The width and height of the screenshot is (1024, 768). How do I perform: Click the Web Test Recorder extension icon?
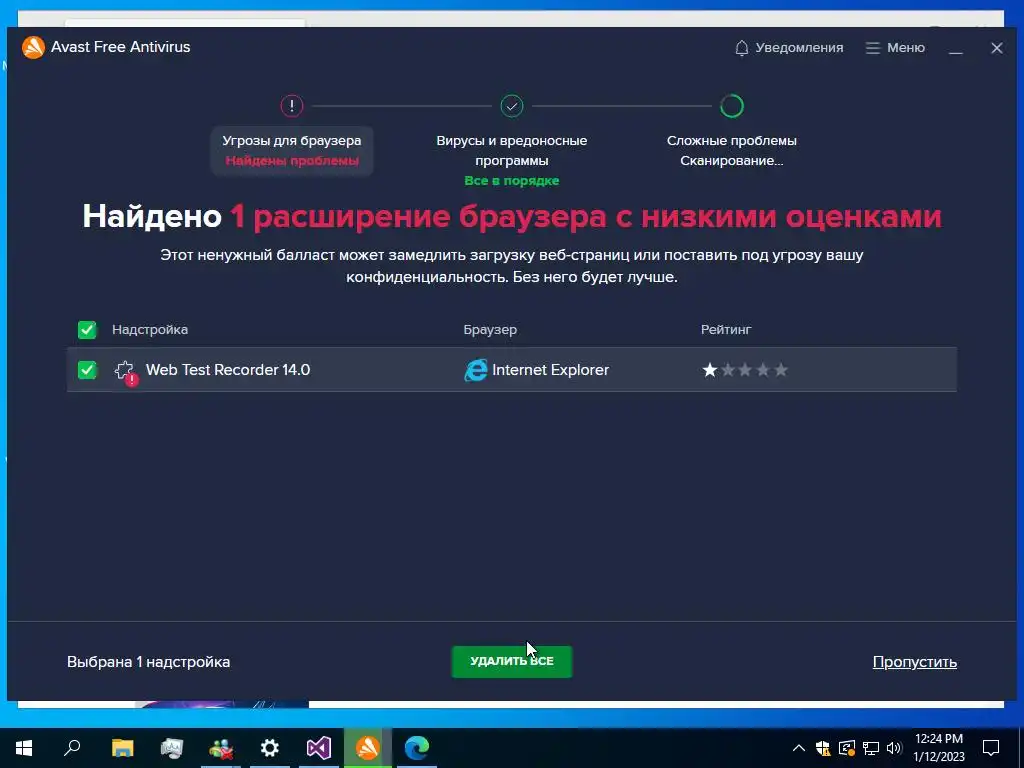pyautogui.click(x=125, y=372)
